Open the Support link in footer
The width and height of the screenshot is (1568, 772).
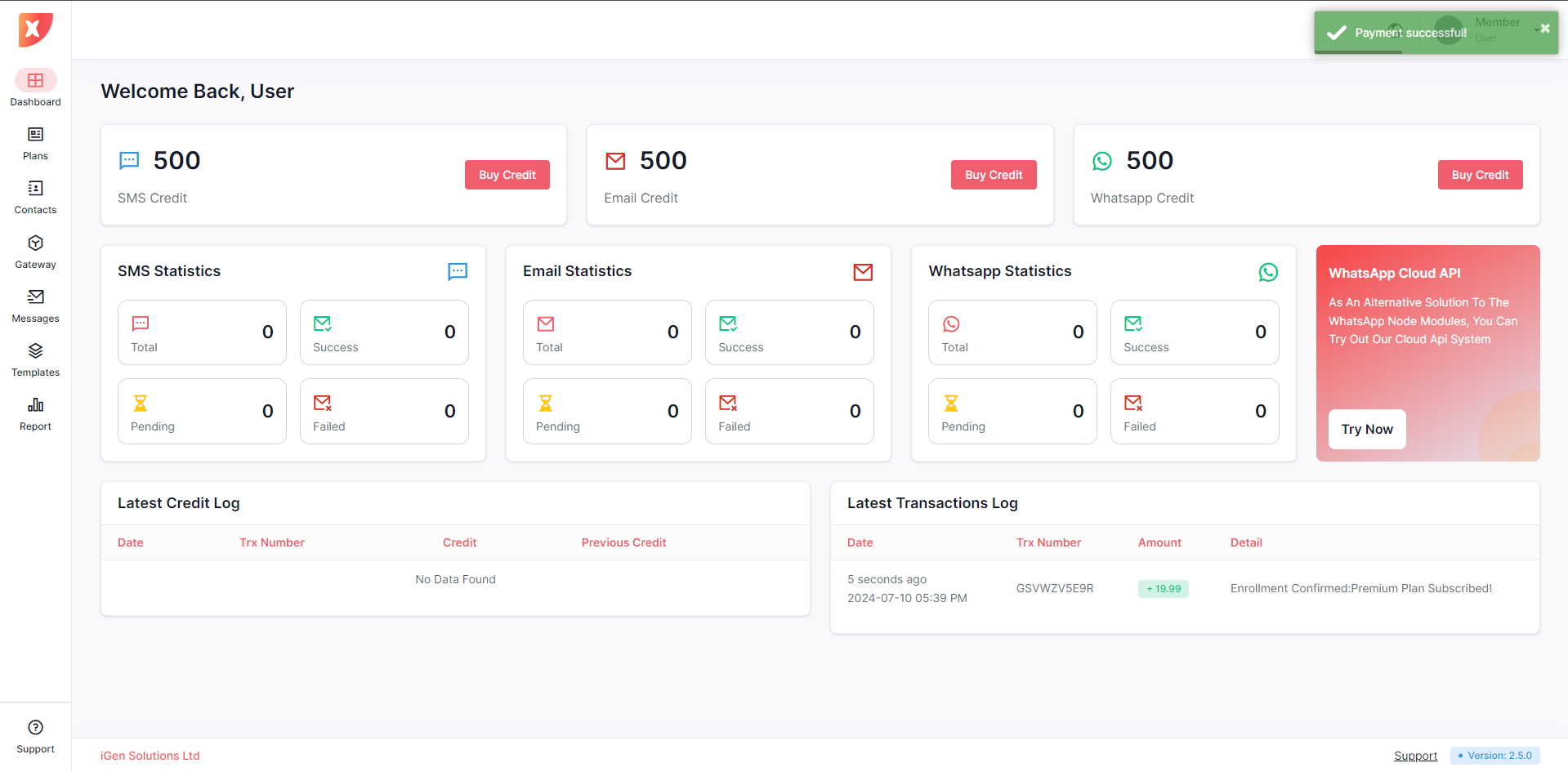[1415, 756]
